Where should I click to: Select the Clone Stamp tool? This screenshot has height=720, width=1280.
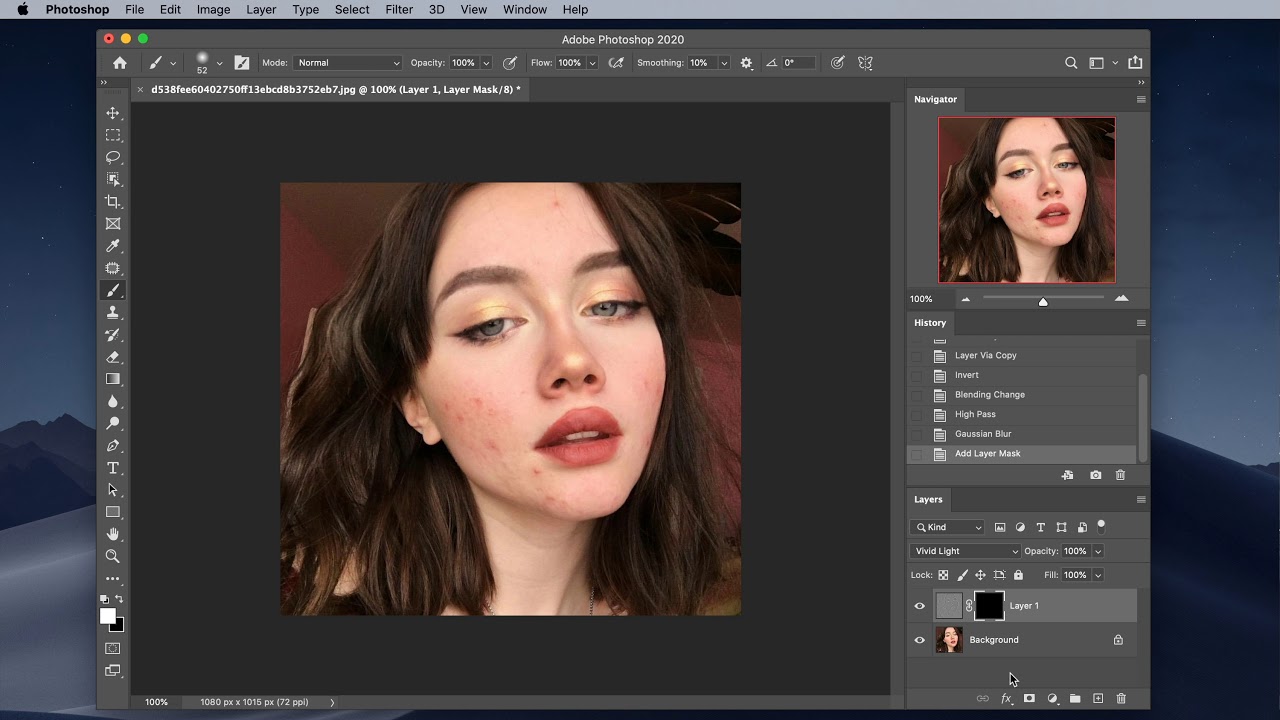(113, 313)
